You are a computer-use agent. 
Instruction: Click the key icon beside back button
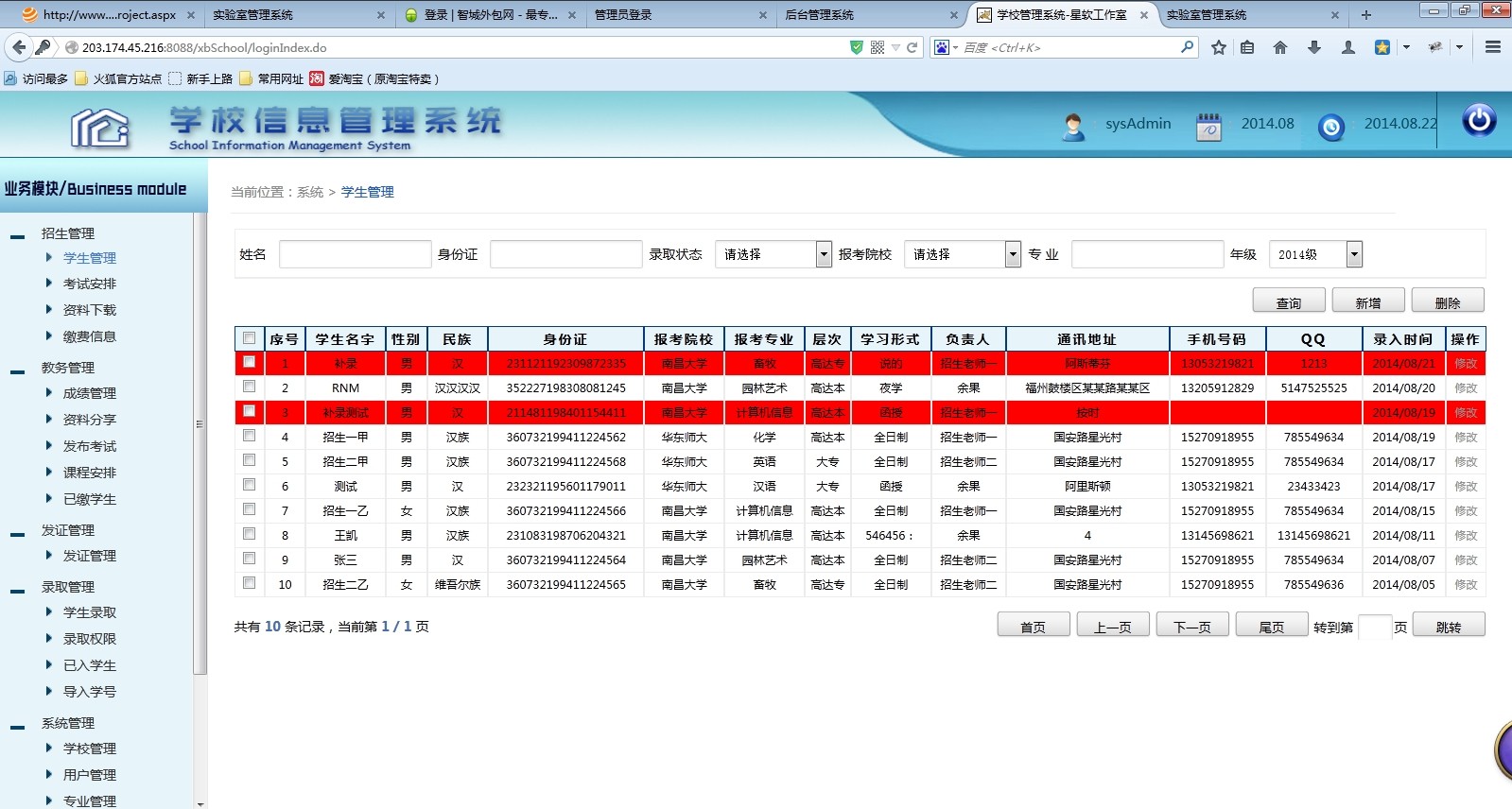(43, 47)
